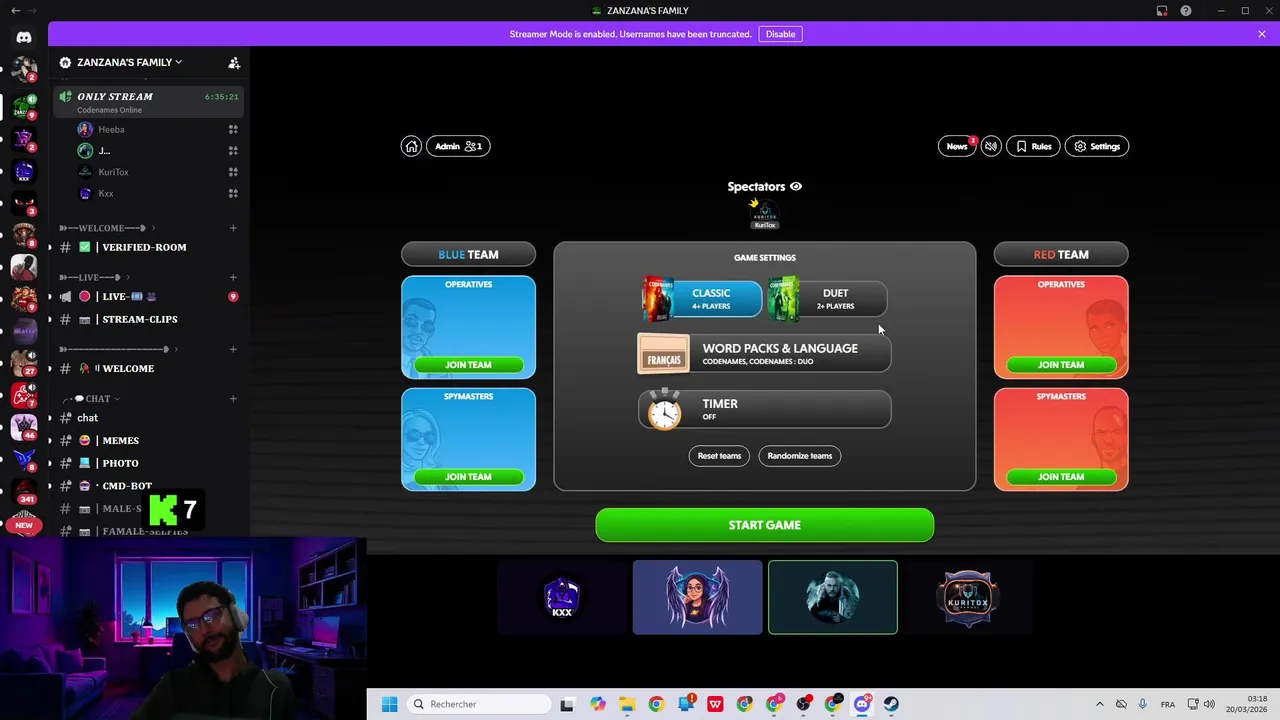Open the rose WELCOME channel
This screenshot has width=1280, height=720.
pyautogui.click(x=149, y=368)
